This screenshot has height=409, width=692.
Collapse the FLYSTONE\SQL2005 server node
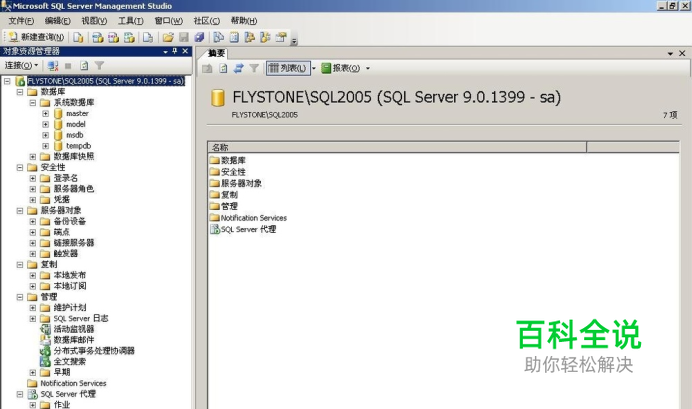(x=7, y=81)
